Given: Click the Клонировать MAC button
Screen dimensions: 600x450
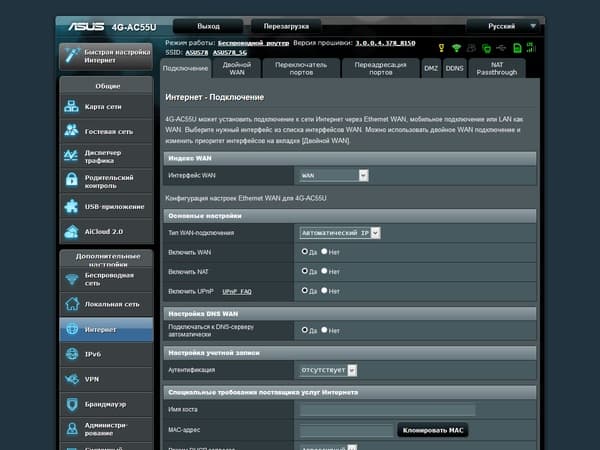Looking at the screenshot, I should pyautogui.click(x=433, y=430).
